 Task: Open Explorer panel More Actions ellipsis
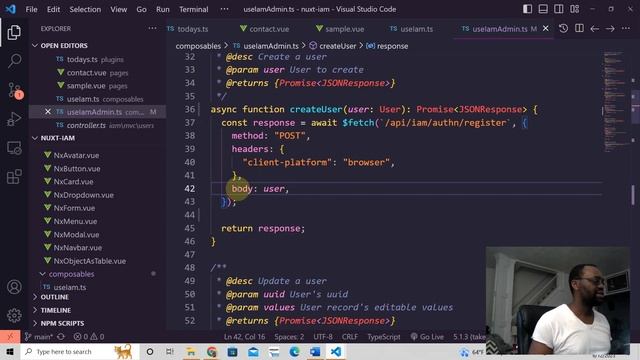click(x=152, y=29)
